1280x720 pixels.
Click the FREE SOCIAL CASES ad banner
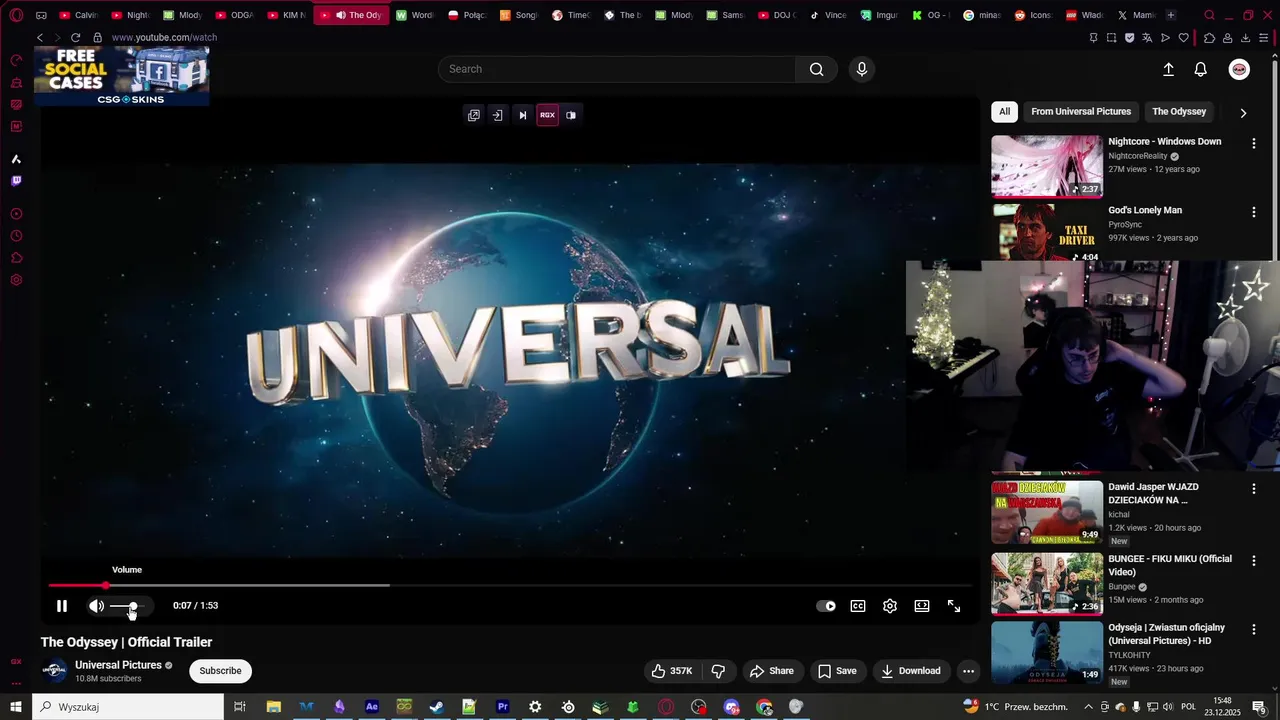[x=122, y=76]
